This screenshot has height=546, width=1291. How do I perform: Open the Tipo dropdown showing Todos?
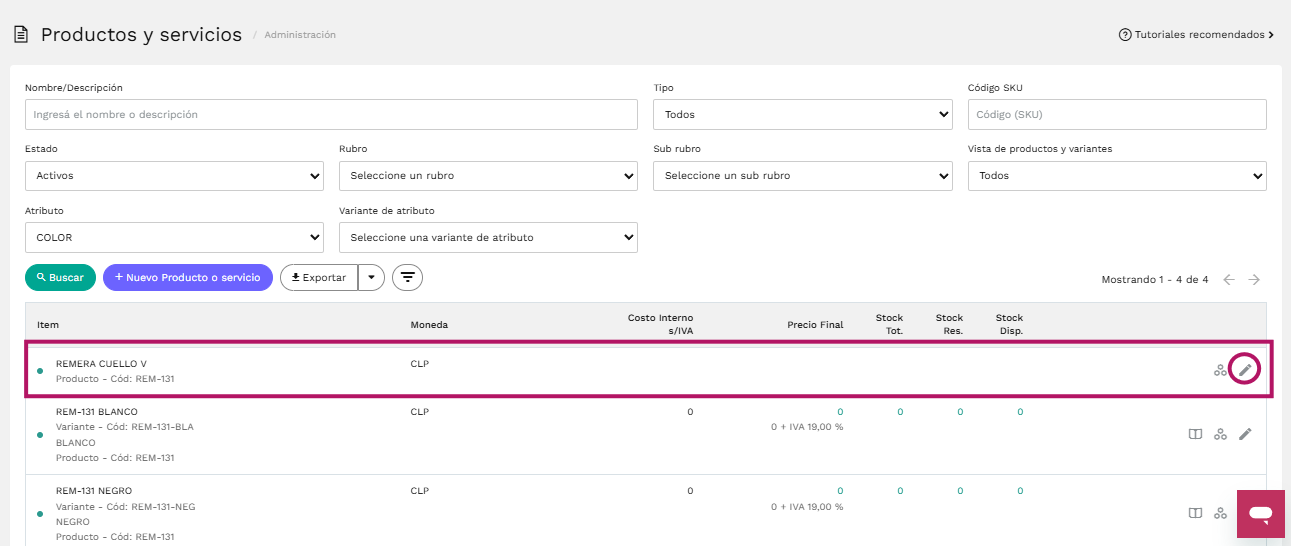[x=803, y=114]
